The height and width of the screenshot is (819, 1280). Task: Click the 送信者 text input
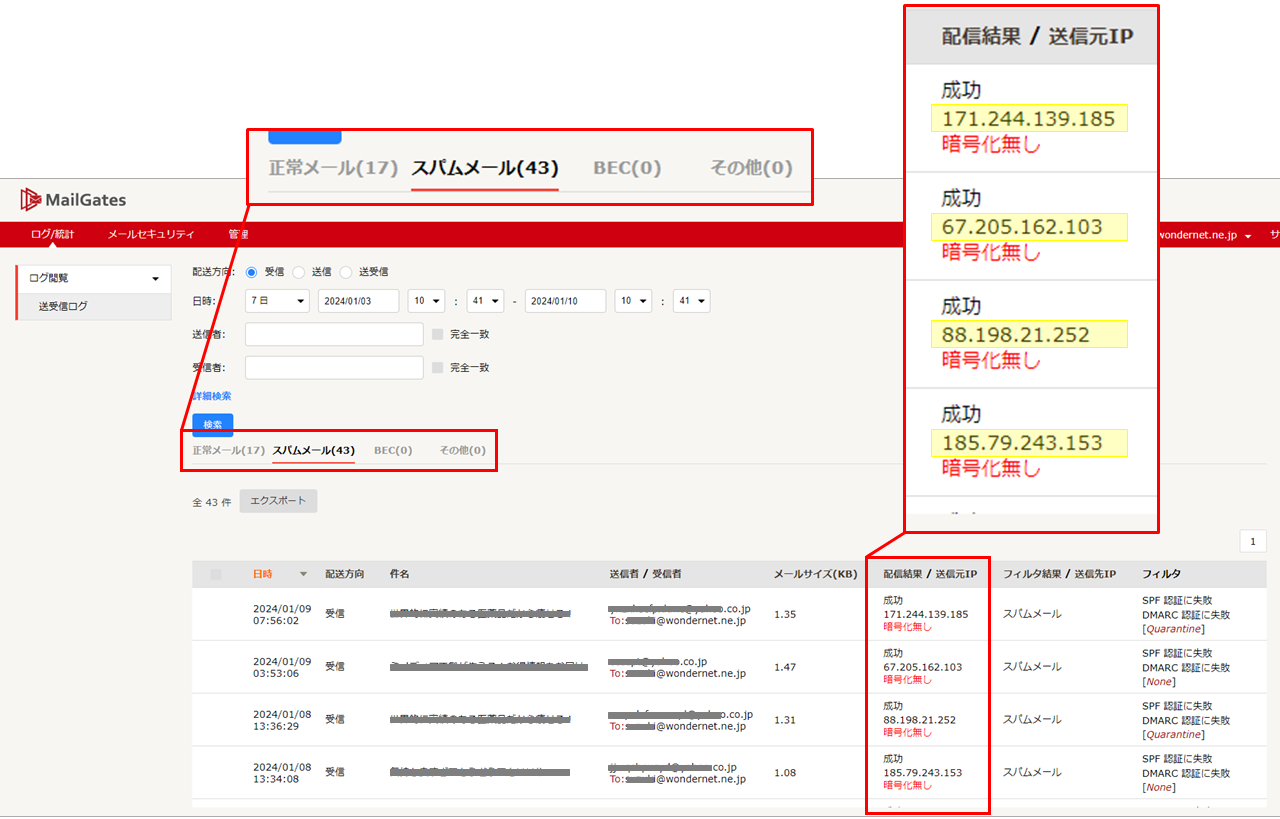click(x=334, y=334)
